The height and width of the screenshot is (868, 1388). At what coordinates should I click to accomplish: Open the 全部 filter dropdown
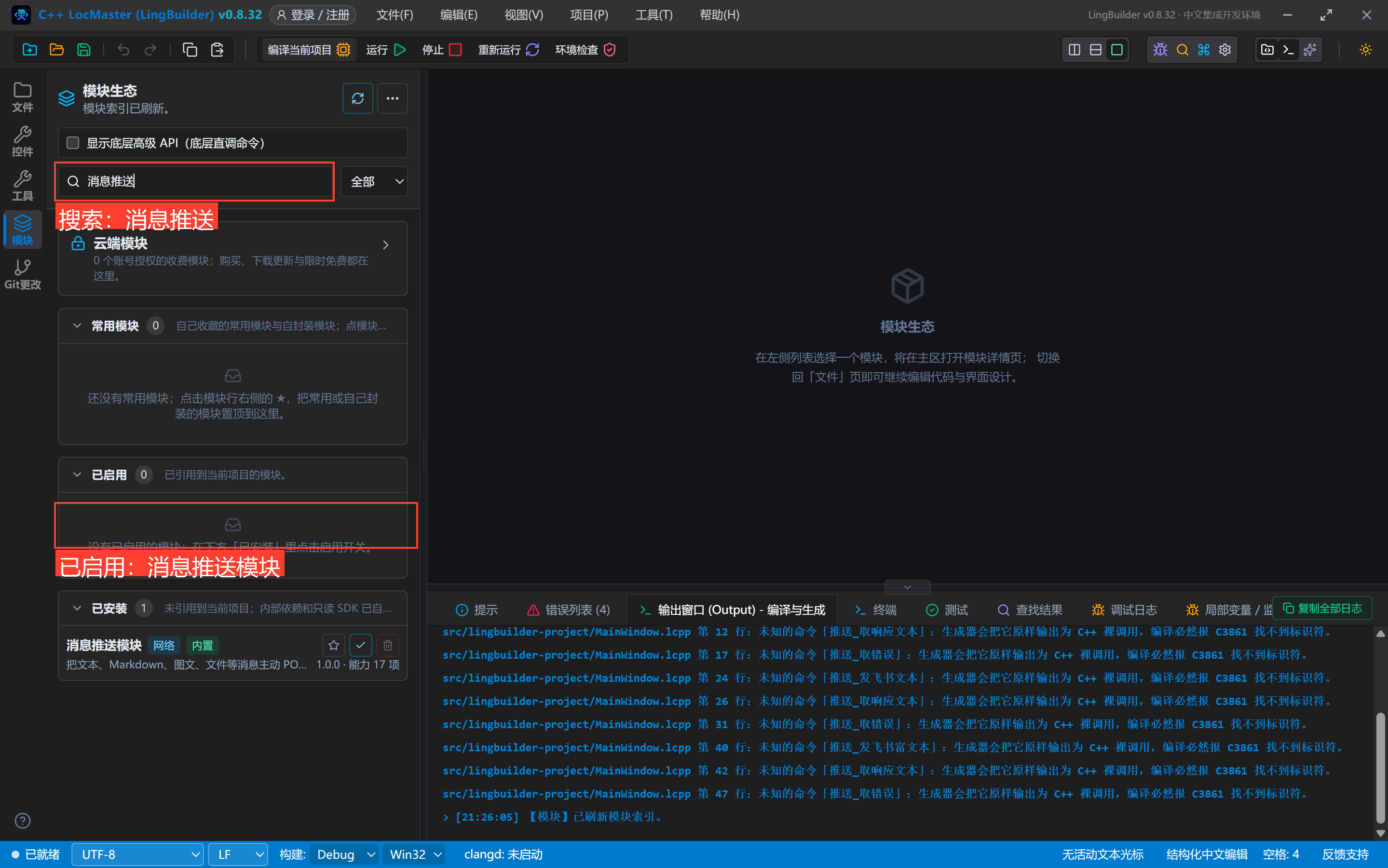pyautogui.click(x=374, y=181)
